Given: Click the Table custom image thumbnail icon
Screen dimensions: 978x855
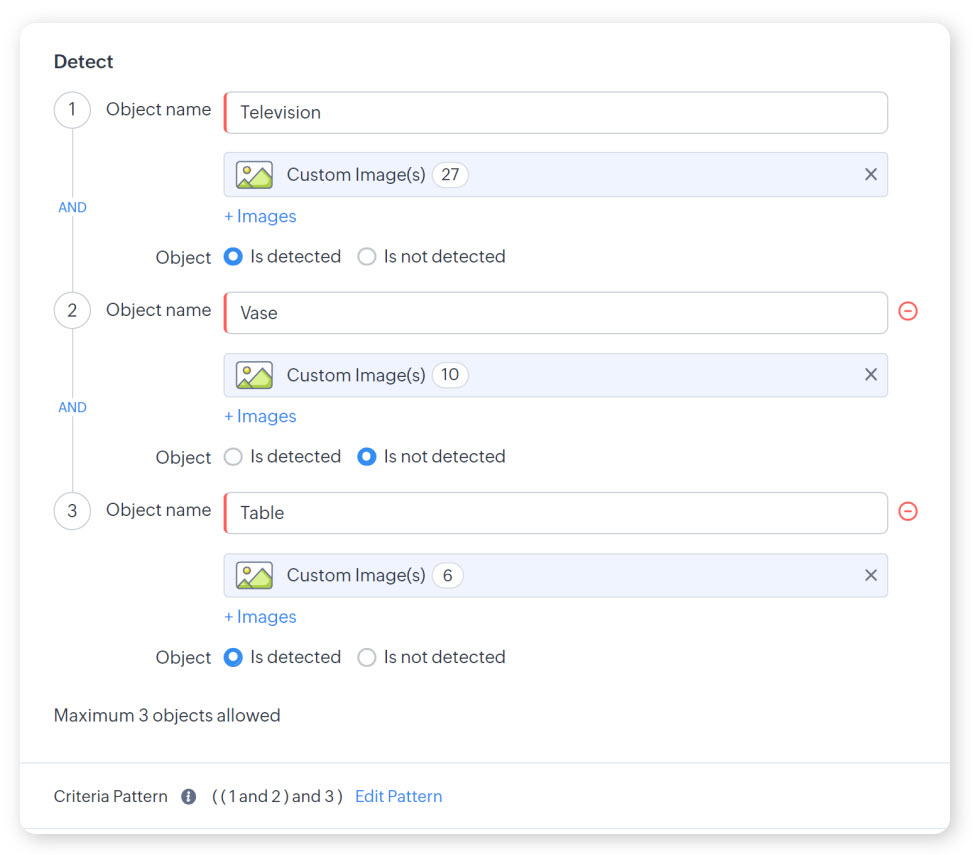Looking at the screenshot, I should tap(254, 575).
